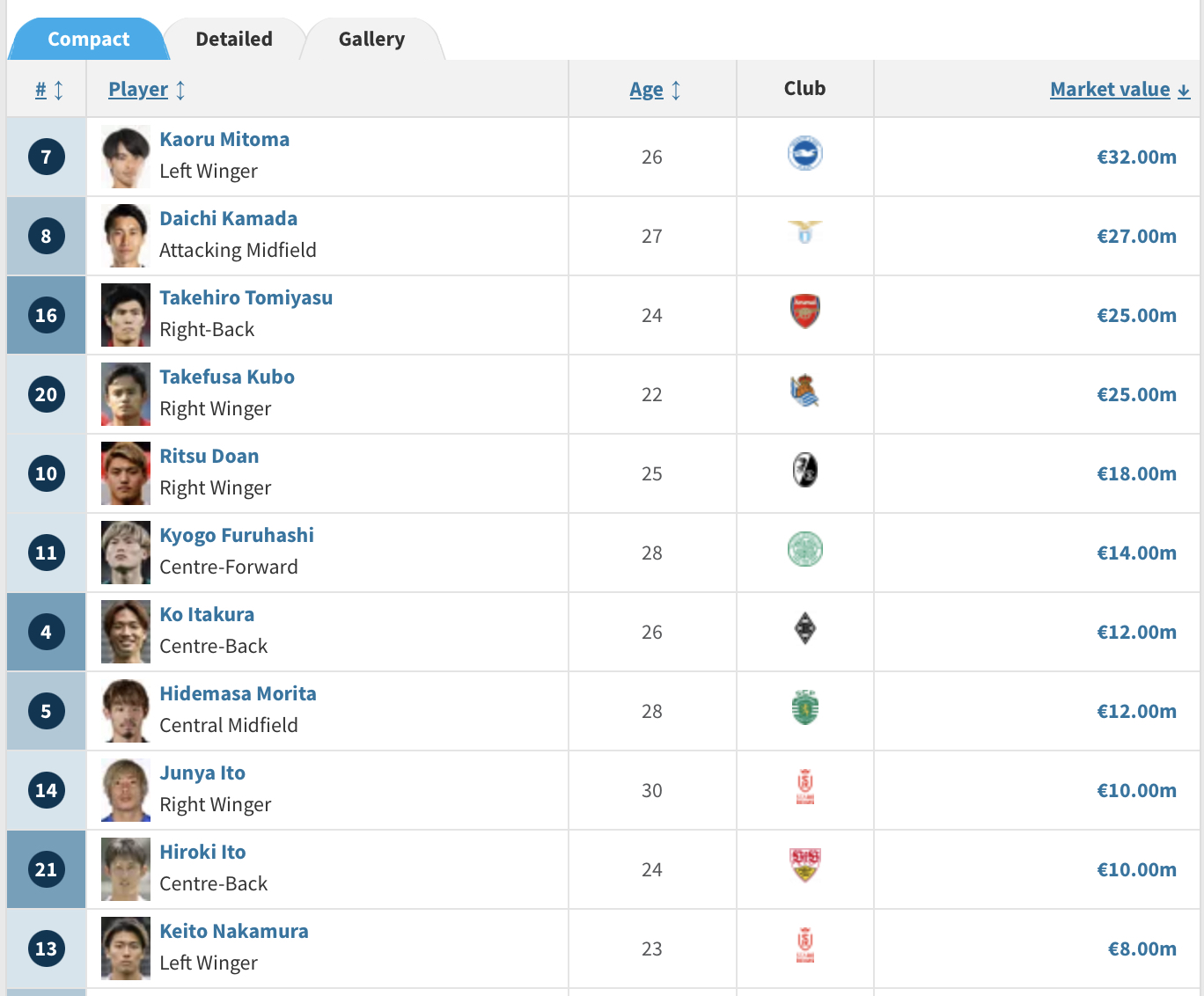Click Lazio crest in Kamada's row
Screen dimensions: 1204x996
(x=804, y=232)
